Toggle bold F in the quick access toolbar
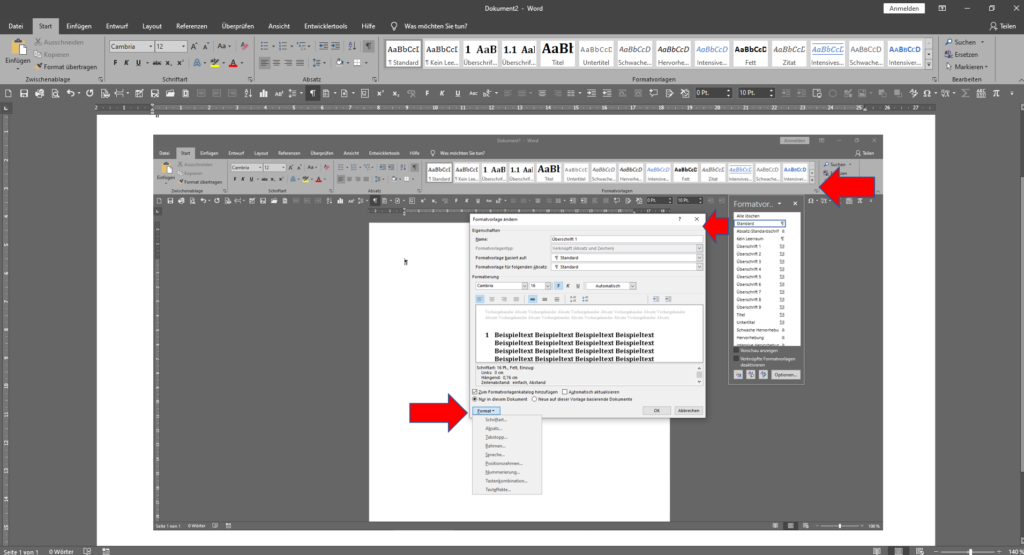Viewport: 1024px width, 555px height. (x=427, y=93)
